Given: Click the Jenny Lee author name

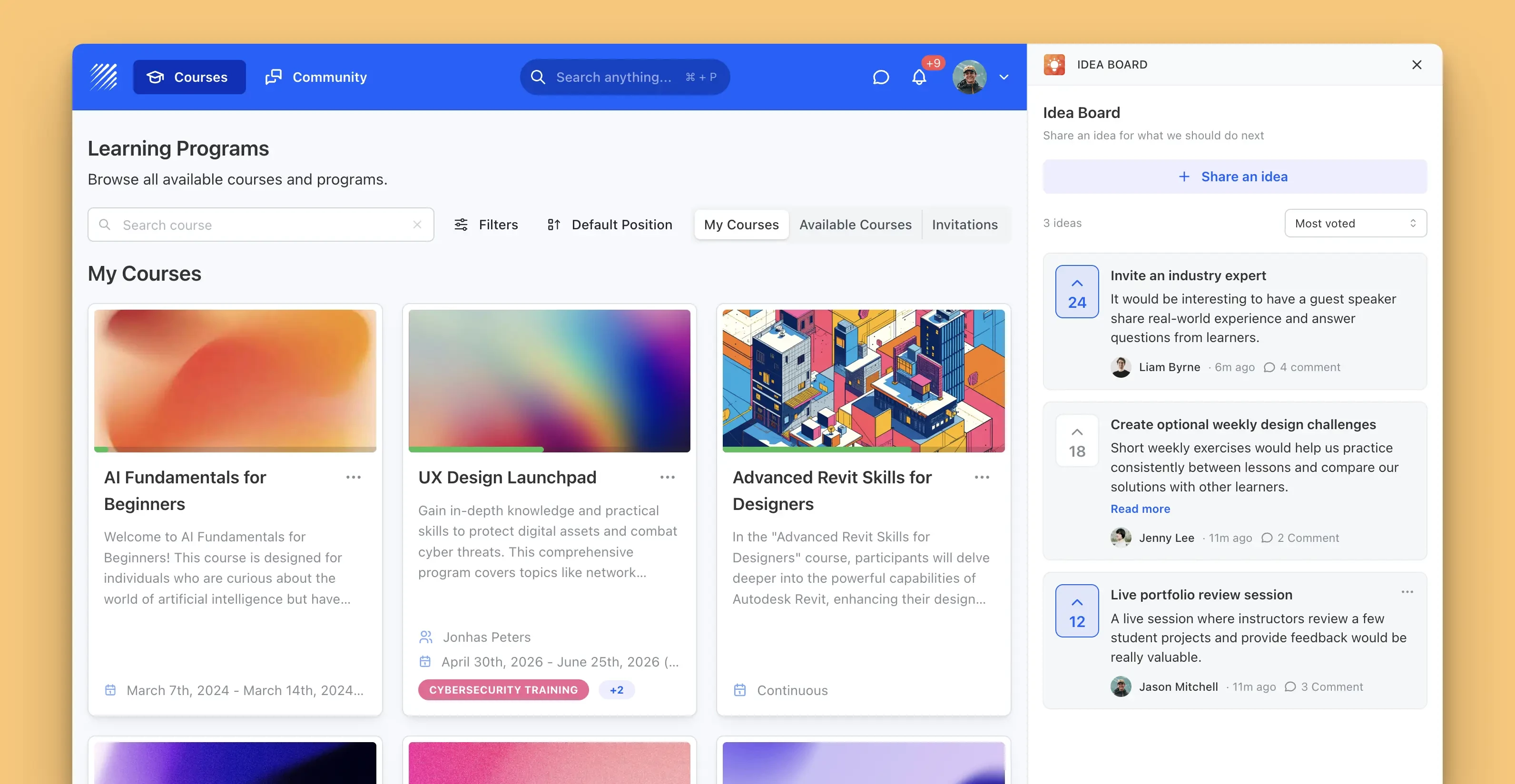Looking at the screenshot, I should point(1166,538).
